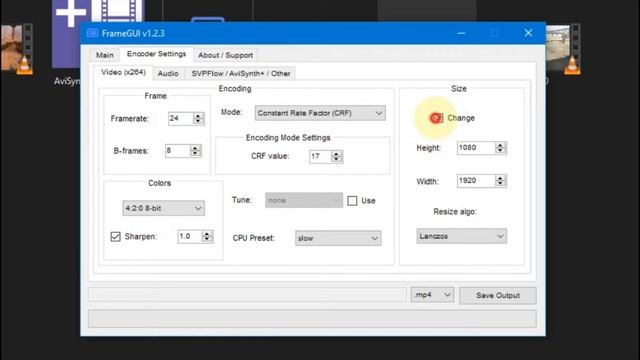The height and width of the screenshot is (360, 640).
Task: Click the CRF value field
Action: click(320, 156)
